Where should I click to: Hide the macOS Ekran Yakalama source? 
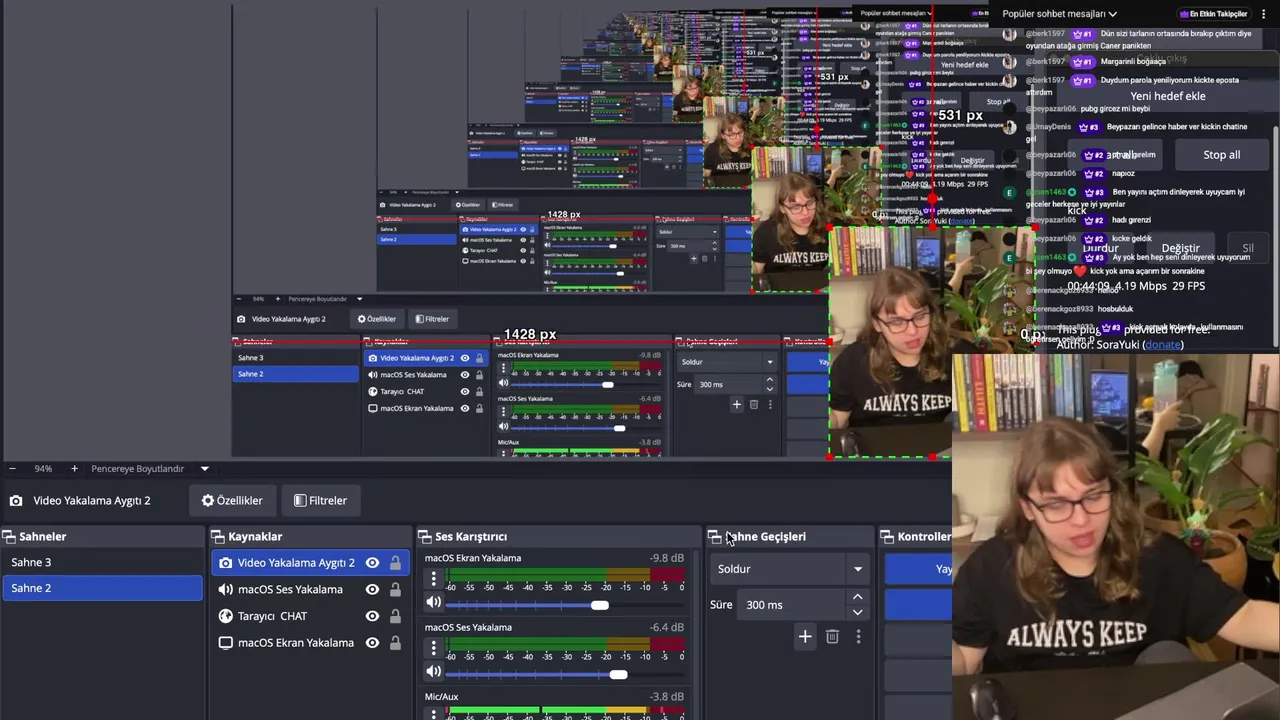[372, 643]
